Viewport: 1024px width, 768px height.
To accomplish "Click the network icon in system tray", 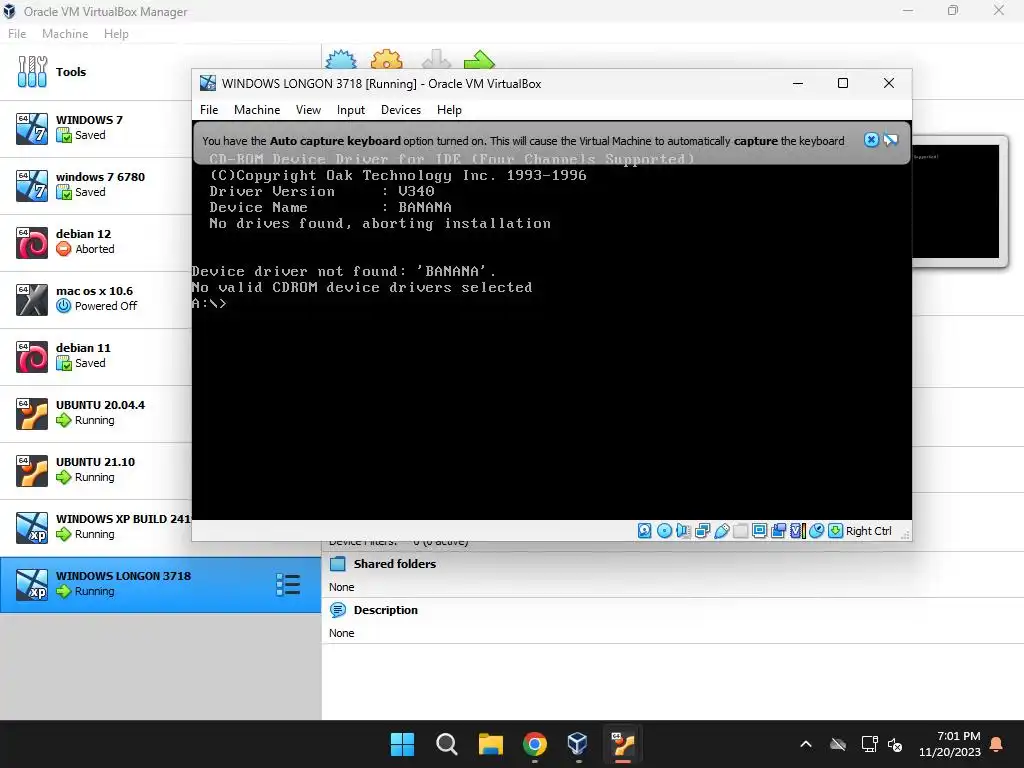I will [869, 744].
